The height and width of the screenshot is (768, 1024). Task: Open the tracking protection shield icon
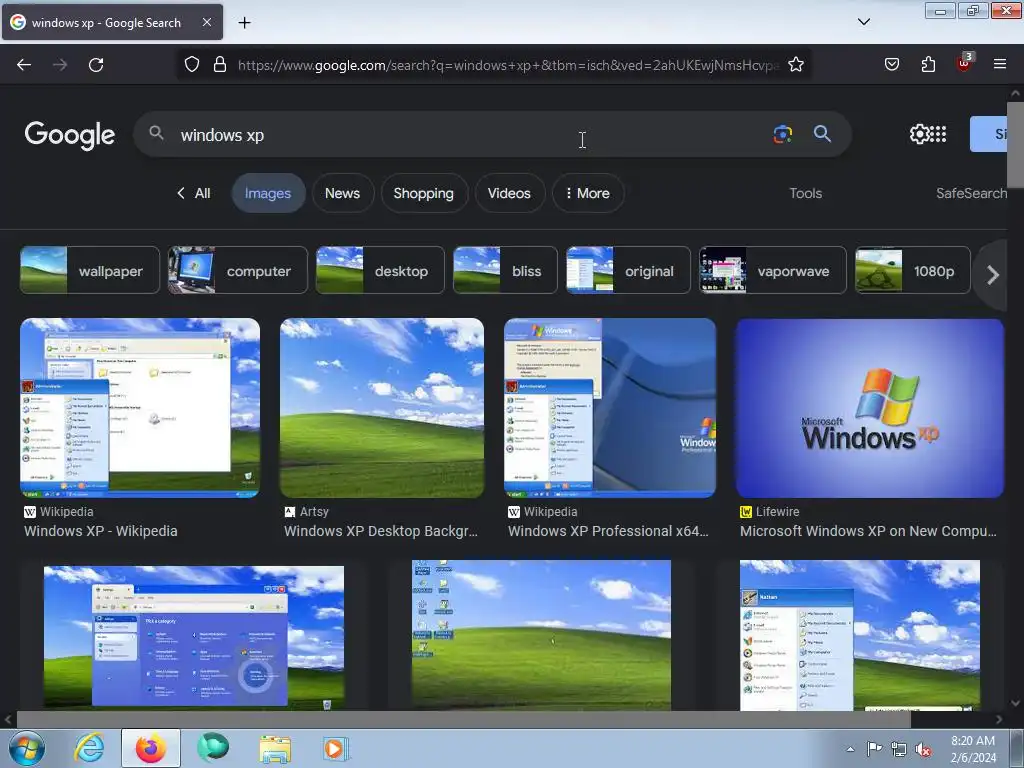point(191,65)
